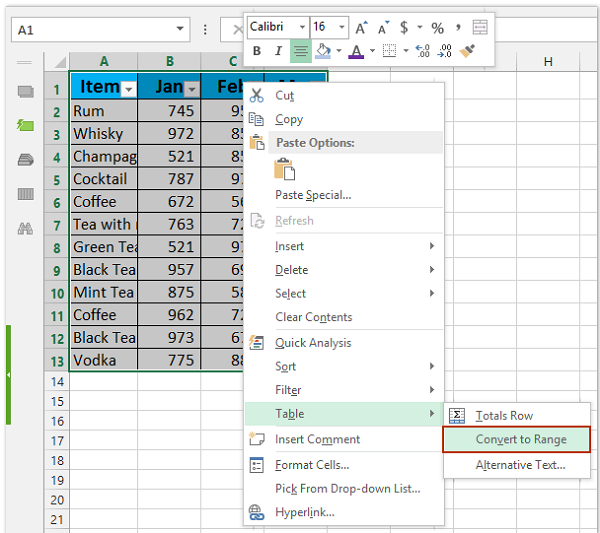Apply Percent Style format
600x533 pixels.
pyautogui.click(x=437, y=28)
